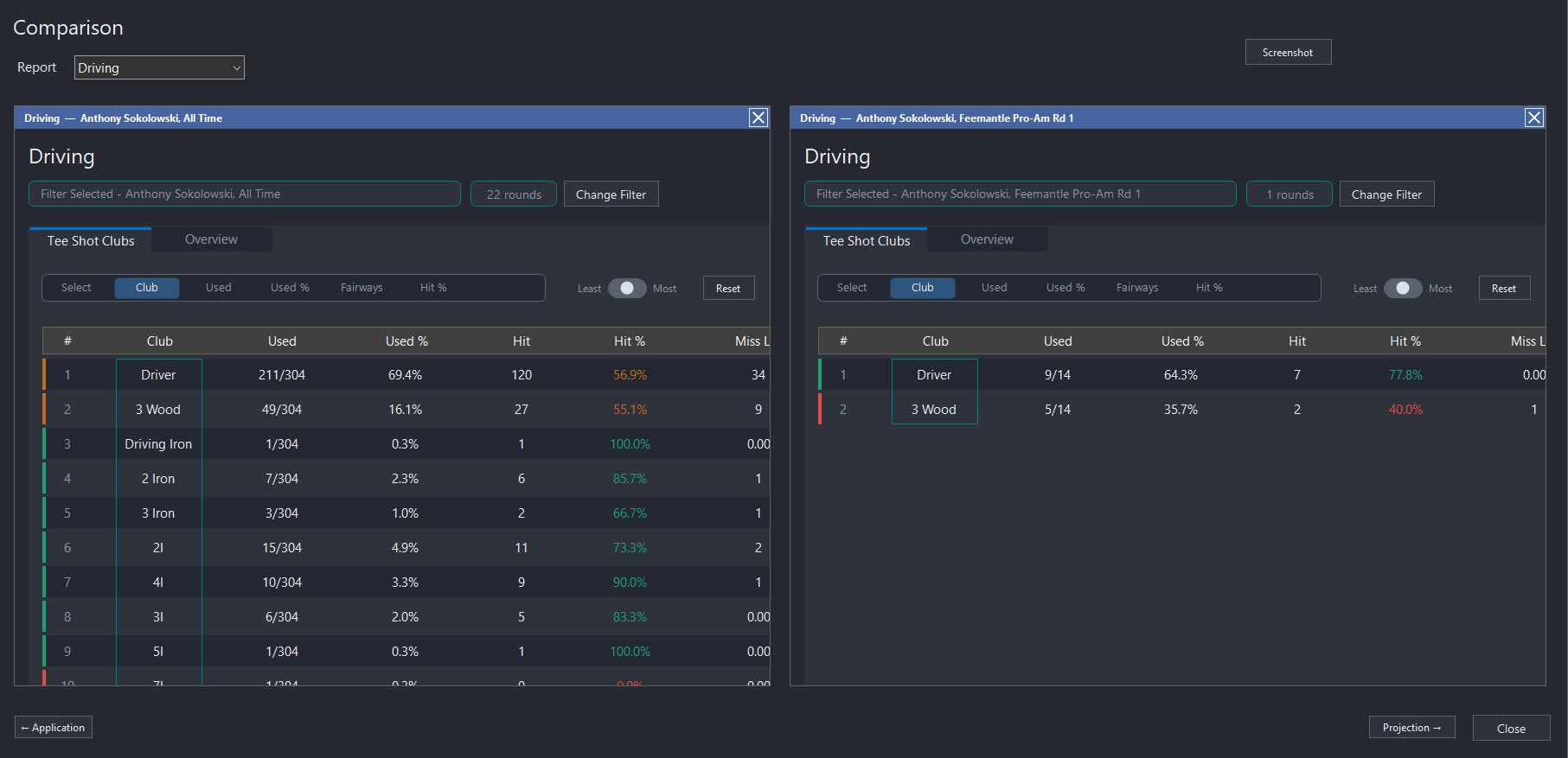Click Change Filter for All Time report
Image resolution: width=1568 pixels, height=758 pixels.
click(611, 194)
